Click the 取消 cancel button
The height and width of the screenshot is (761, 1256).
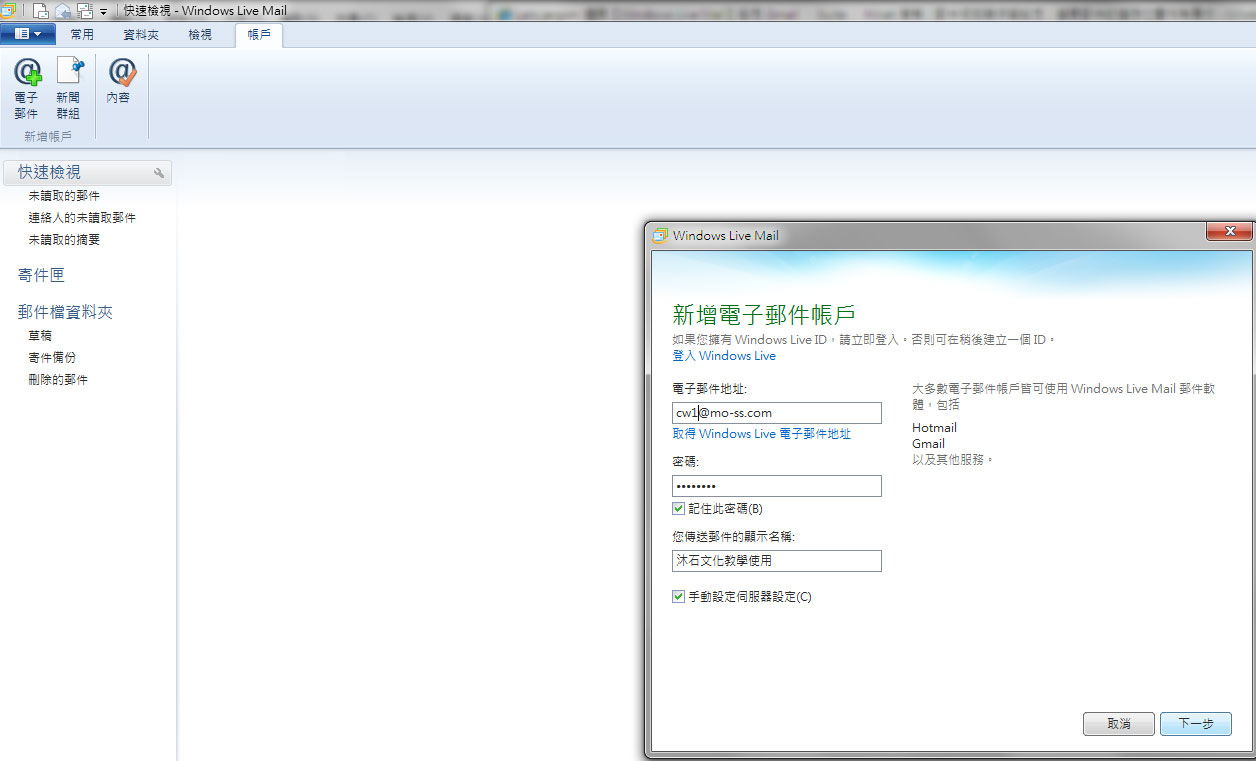[x=1119, y=724]
